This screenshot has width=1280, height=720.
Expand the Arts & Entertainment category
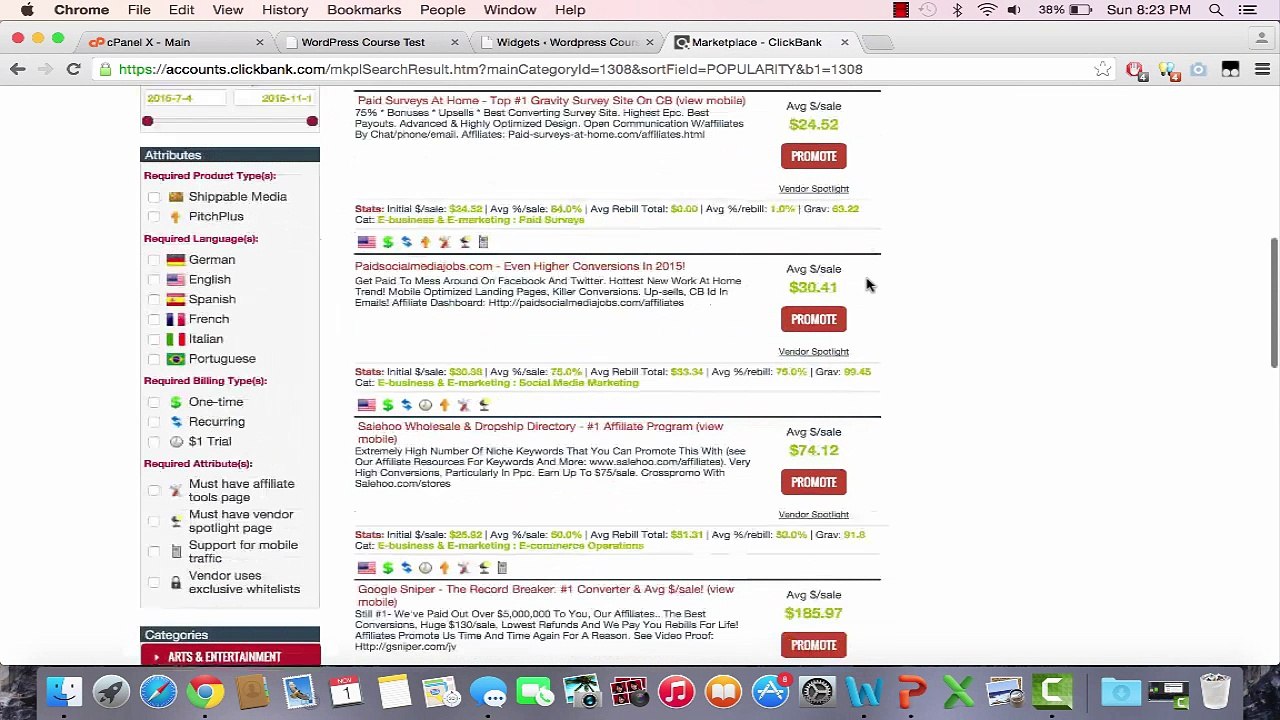click(x=230, y=656)
